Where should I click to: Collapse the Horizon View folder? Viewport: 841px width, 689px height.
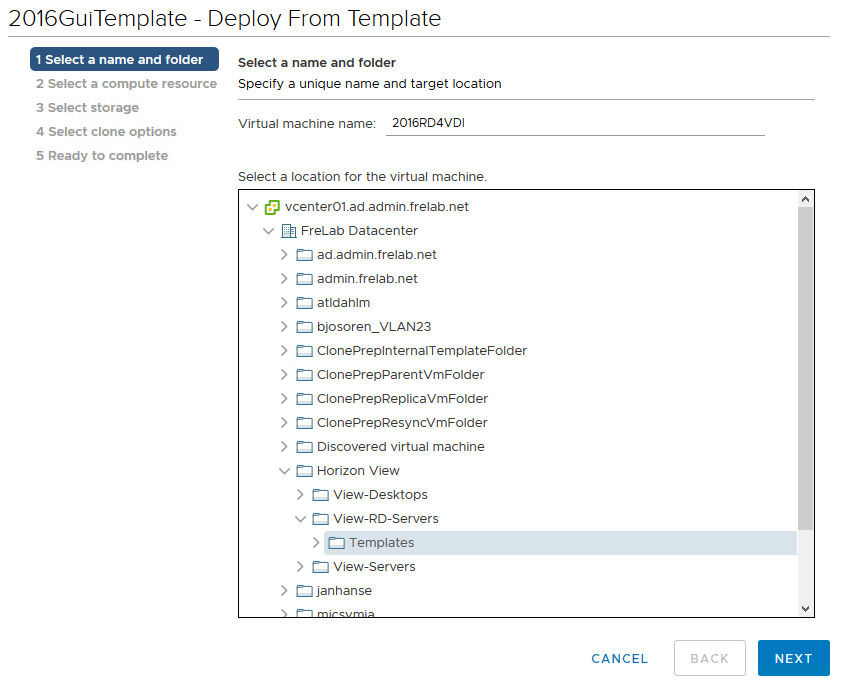coord(284,471)
